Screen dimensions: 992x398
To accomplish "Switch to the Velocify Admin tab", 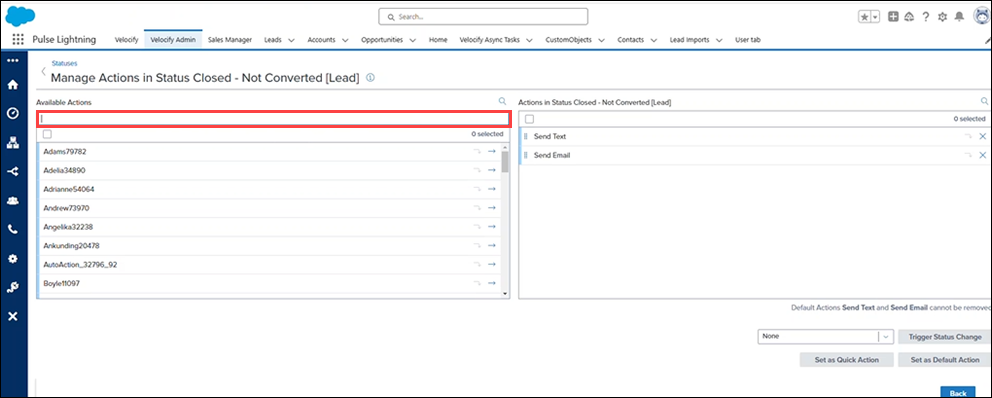I will 173,40.
